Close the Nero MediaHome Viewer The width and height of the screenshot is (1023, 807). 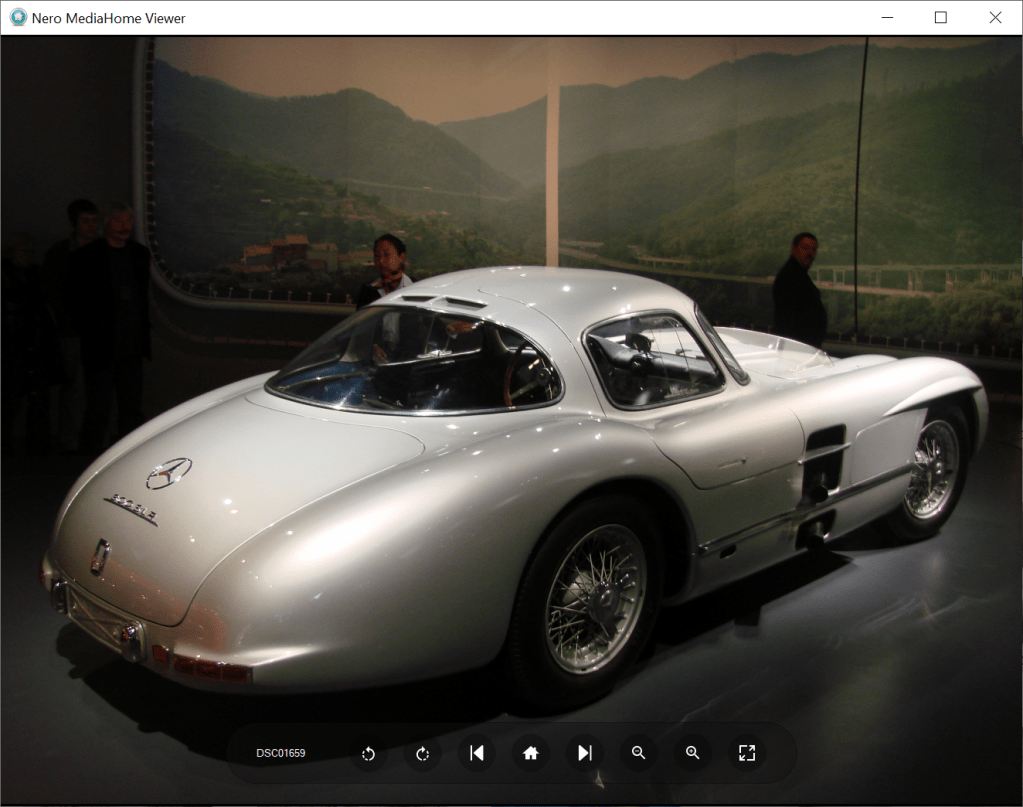[995, 17]
